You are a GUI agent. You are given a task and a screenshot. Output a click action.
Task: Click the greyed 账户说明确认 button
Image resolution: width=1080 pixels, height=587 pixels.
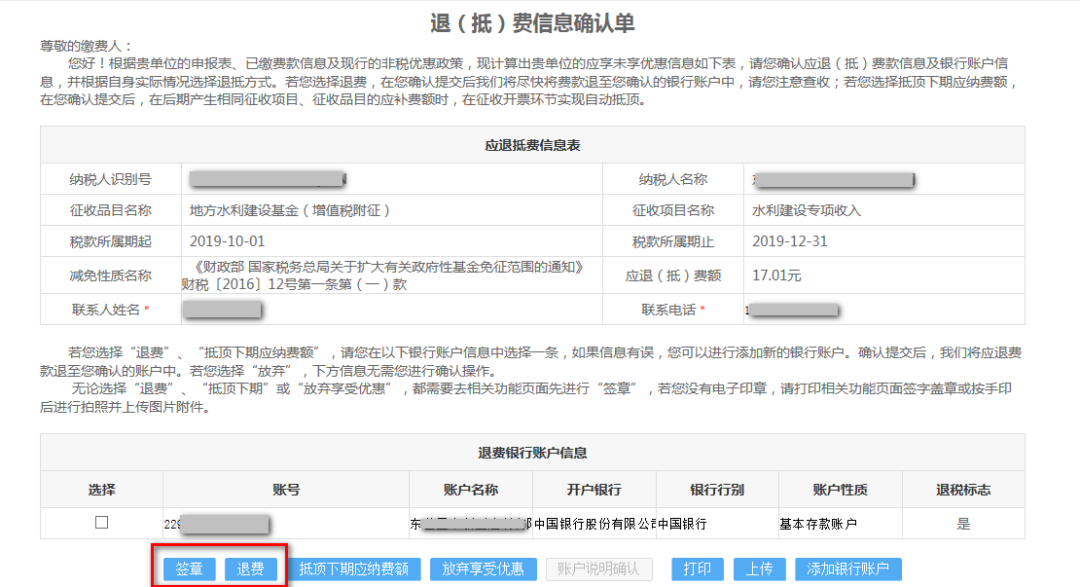598,569
